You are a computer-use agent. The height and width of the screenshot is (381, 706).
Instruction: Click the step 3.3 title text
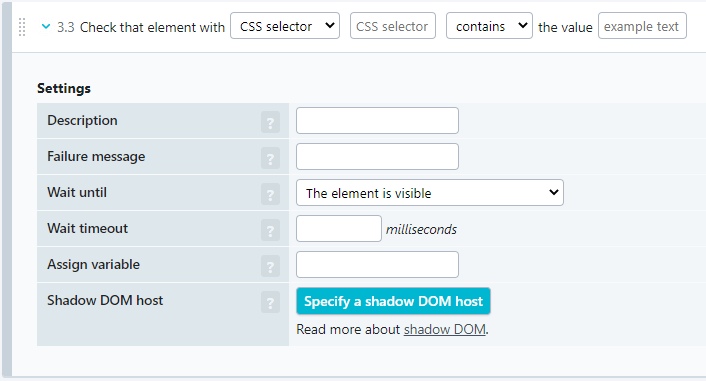[141, 27]
